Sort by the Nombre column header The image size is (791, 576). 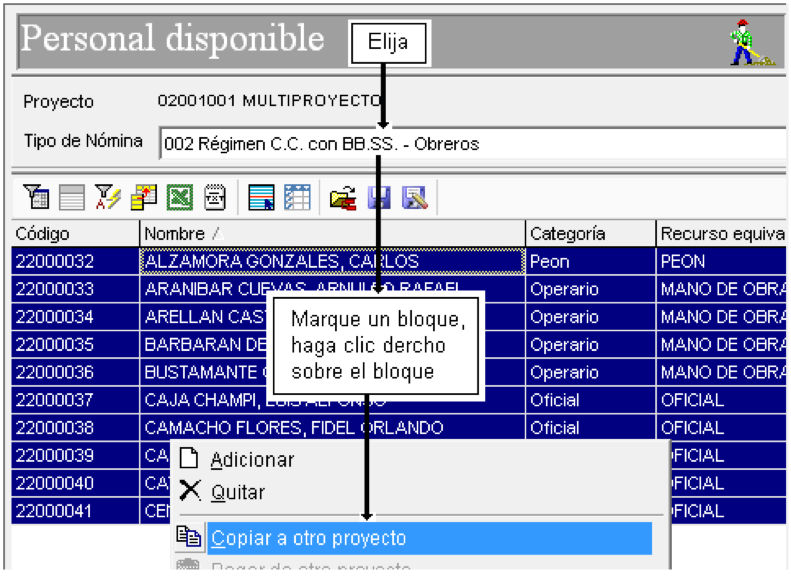(x=332, y=234)
